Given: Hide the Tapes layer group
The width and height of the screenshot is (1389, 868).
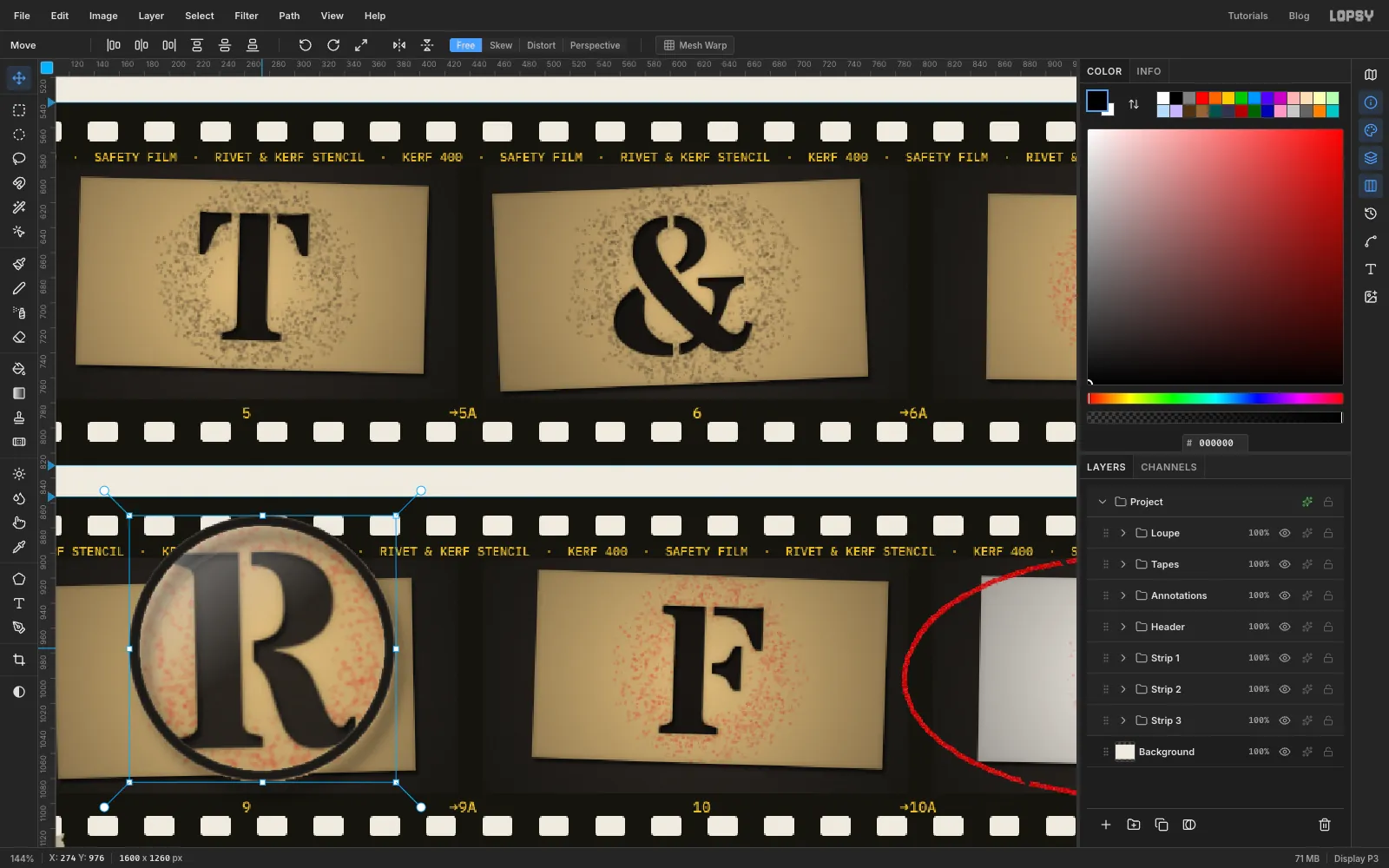Looking at the screenshot, I should [1284, 564].
